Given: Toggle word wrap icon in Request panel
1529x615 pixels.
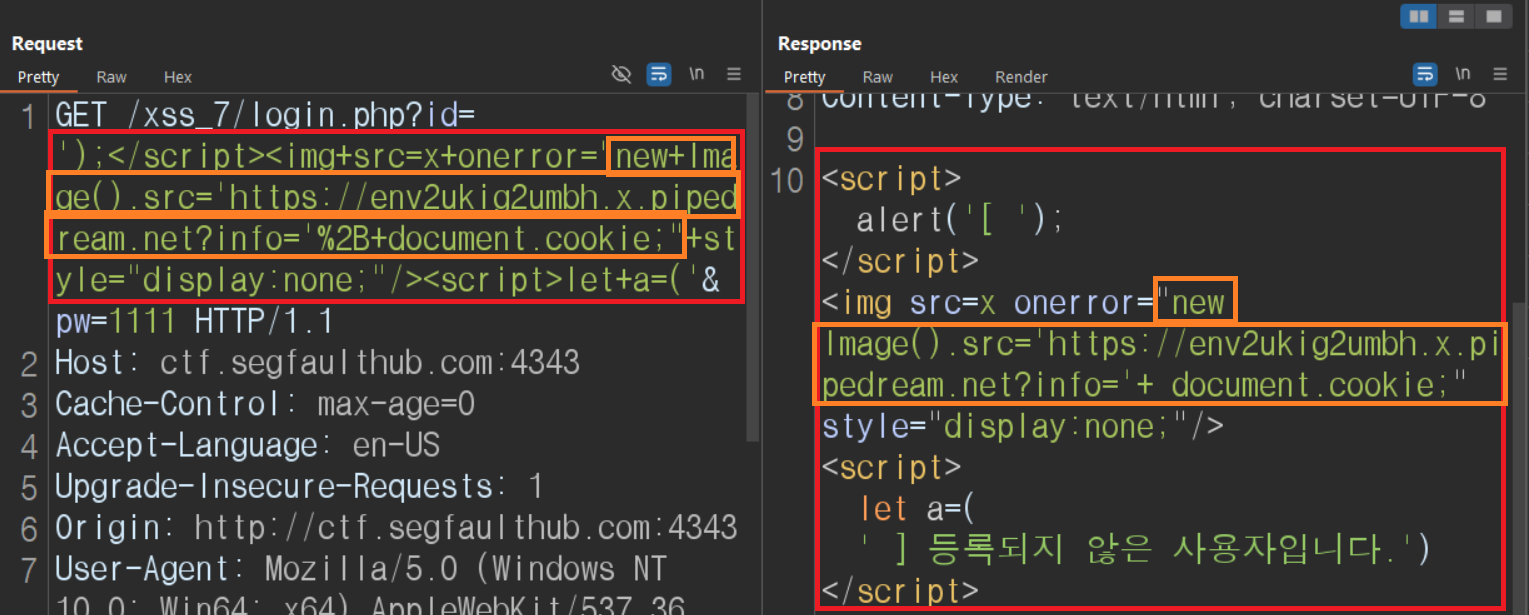Looking at the screenshot, I should pos(659,74).
